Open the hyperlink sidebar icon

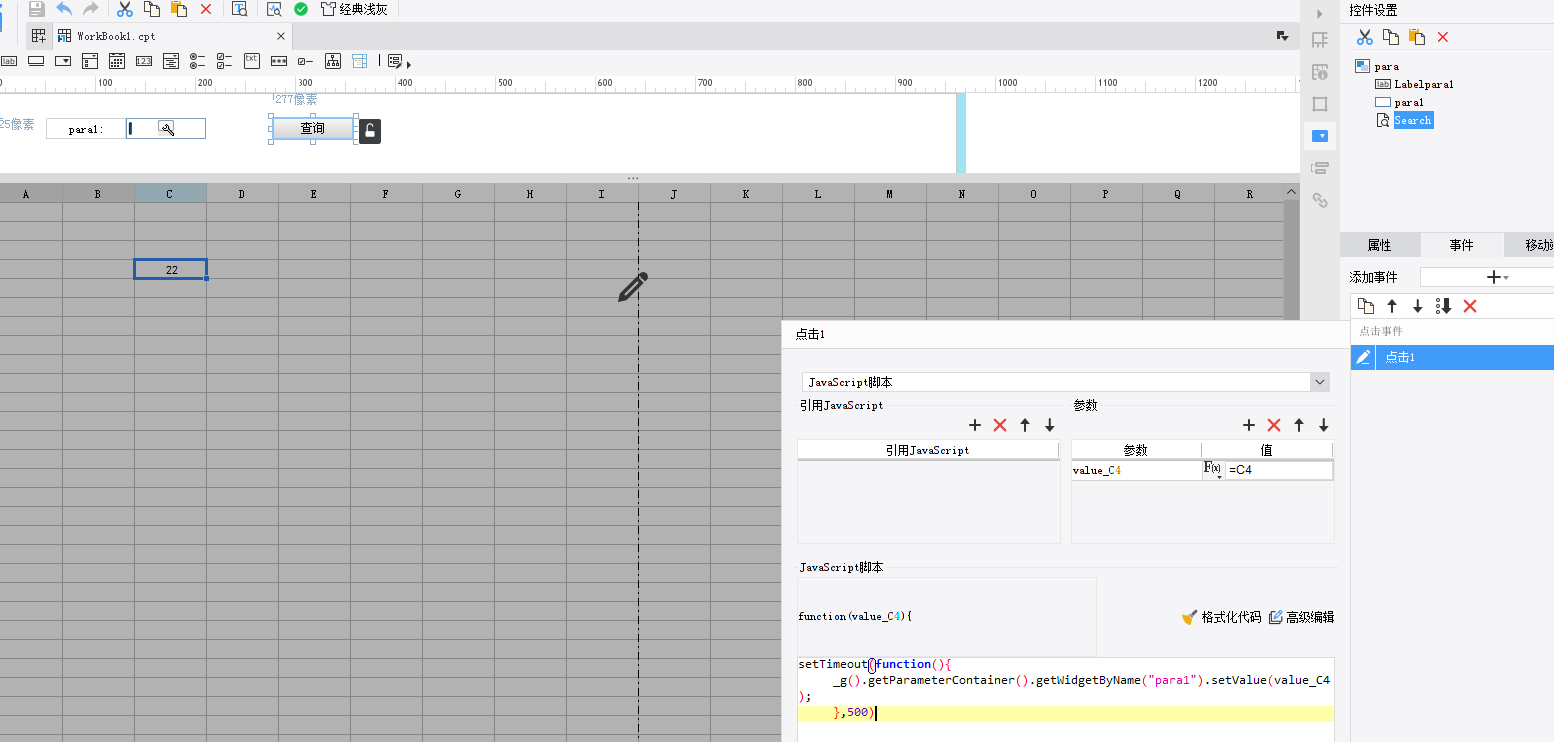(x=1320, y=200)
